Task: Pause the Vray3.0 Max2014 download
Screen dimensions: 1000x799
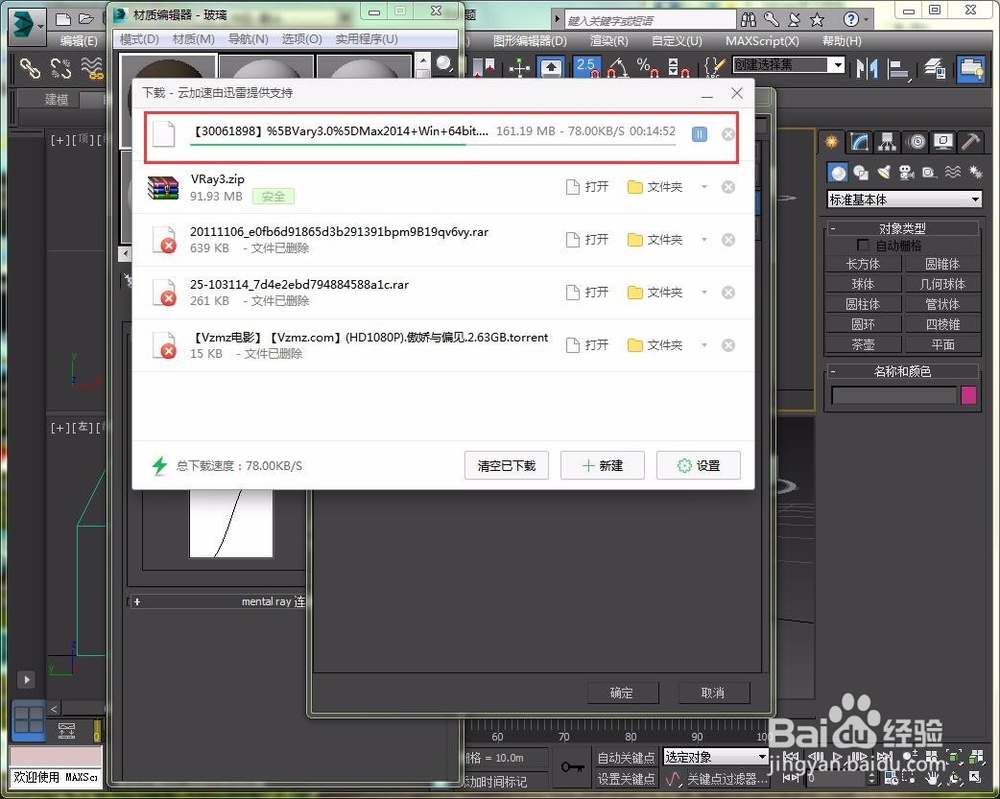Action: pos(699,134)
